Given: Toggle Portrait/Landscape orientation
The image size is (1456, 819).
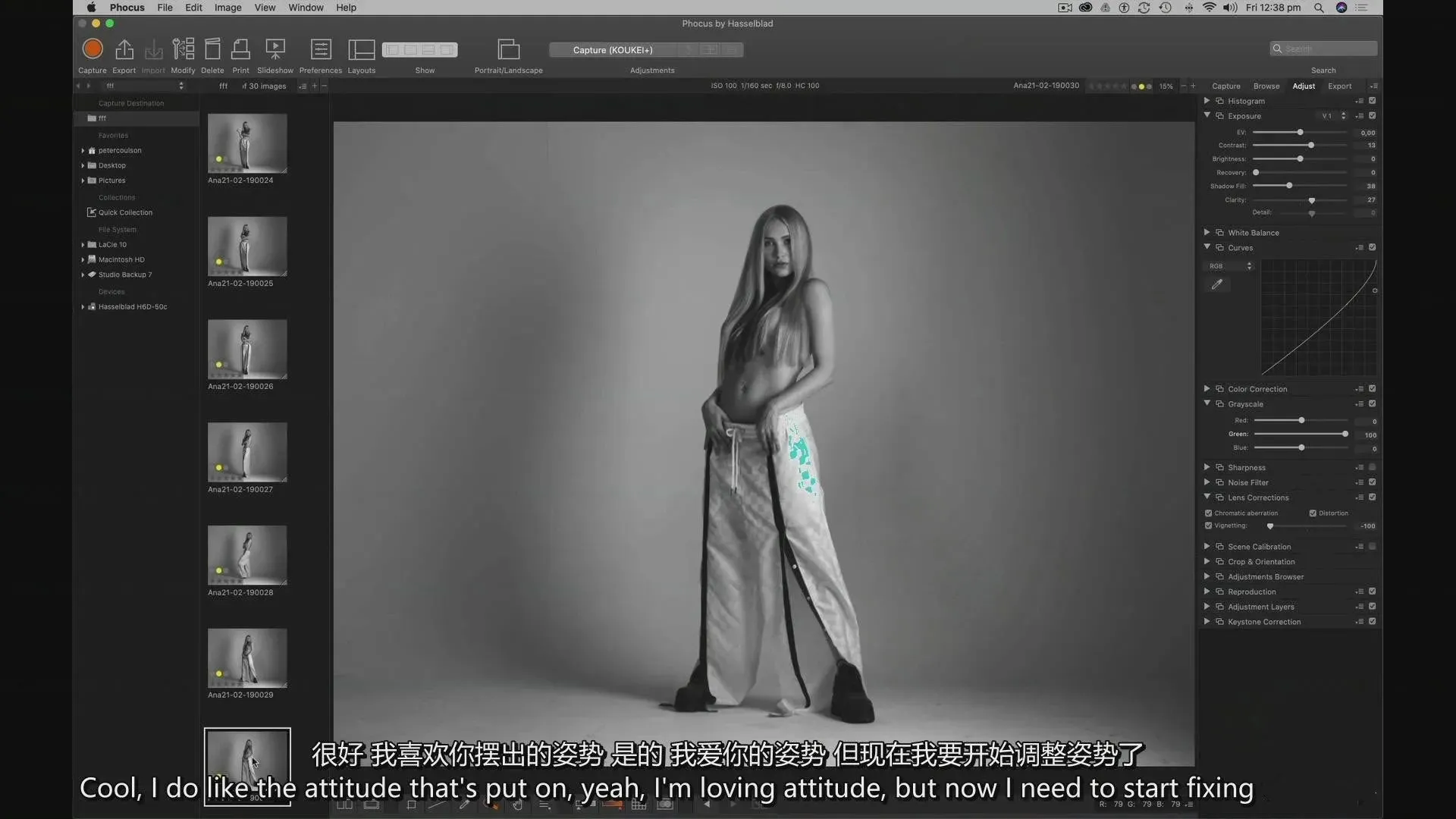Looking at the screenshot, I should (x=508, y=49).
